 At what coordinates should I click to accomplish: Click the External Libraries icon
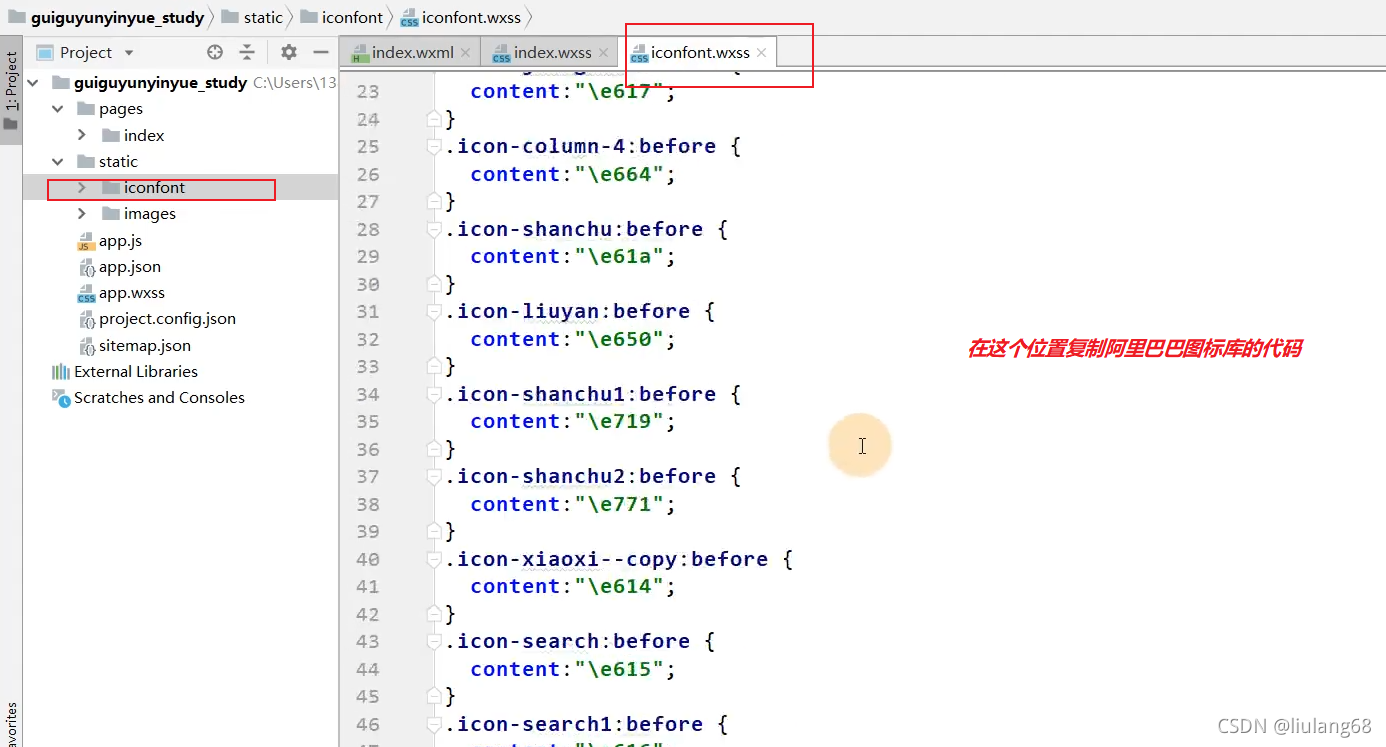[x=61, y=371]
